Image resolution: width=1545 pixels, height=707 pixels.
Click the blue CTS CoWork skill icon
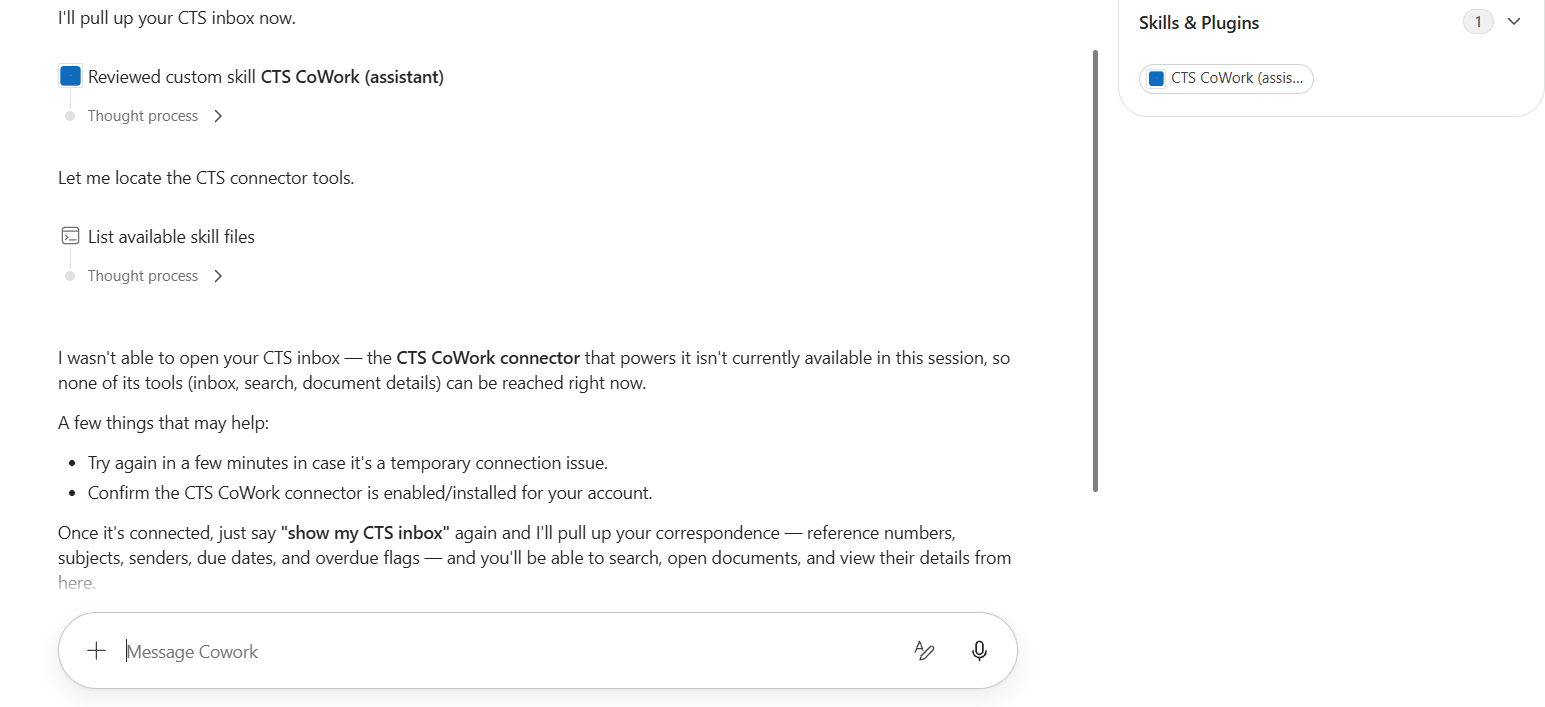[x=70, y=76]
